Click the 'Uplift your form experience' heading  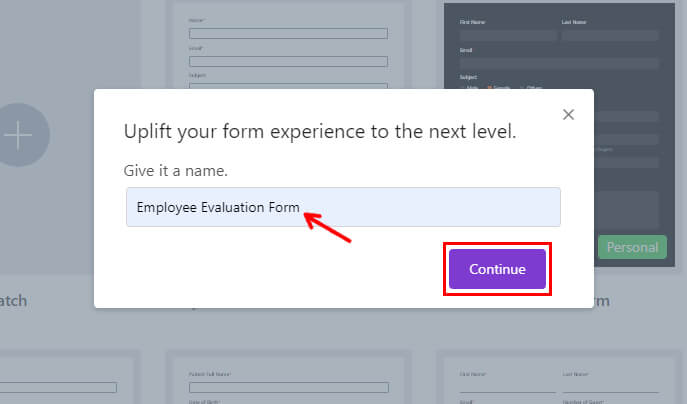(x=320, y=131)
